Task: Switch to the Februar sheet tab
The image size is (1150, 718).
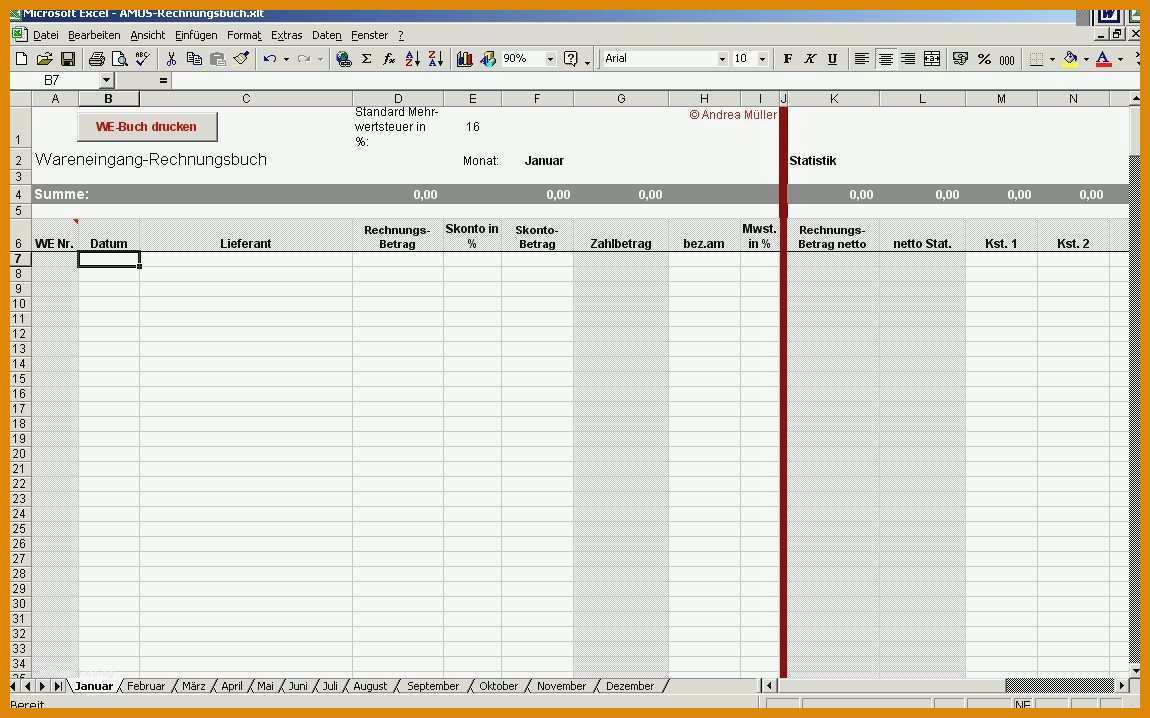Action: click(146, 686)
